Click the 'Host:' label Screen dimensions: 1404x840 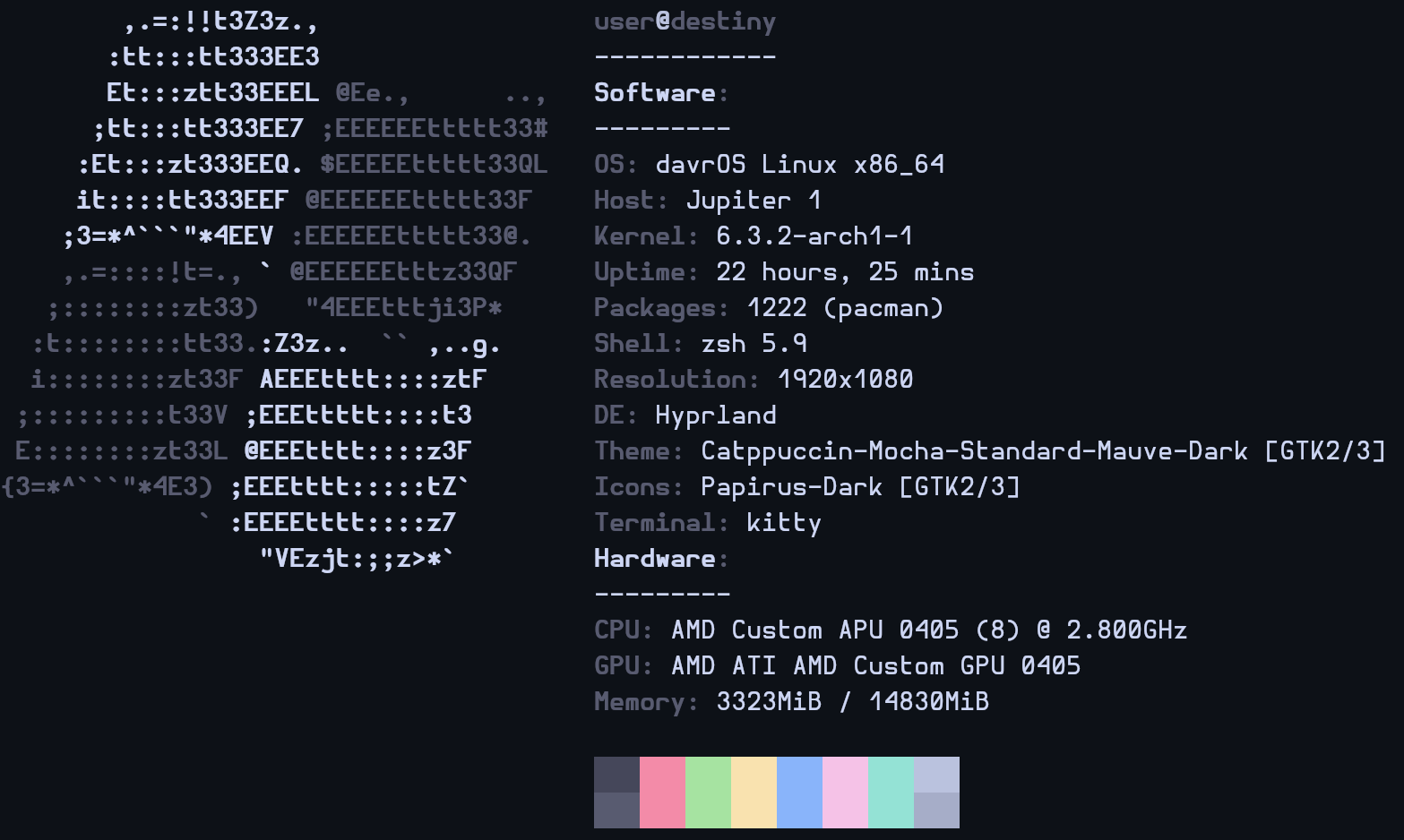click(632, 201)
